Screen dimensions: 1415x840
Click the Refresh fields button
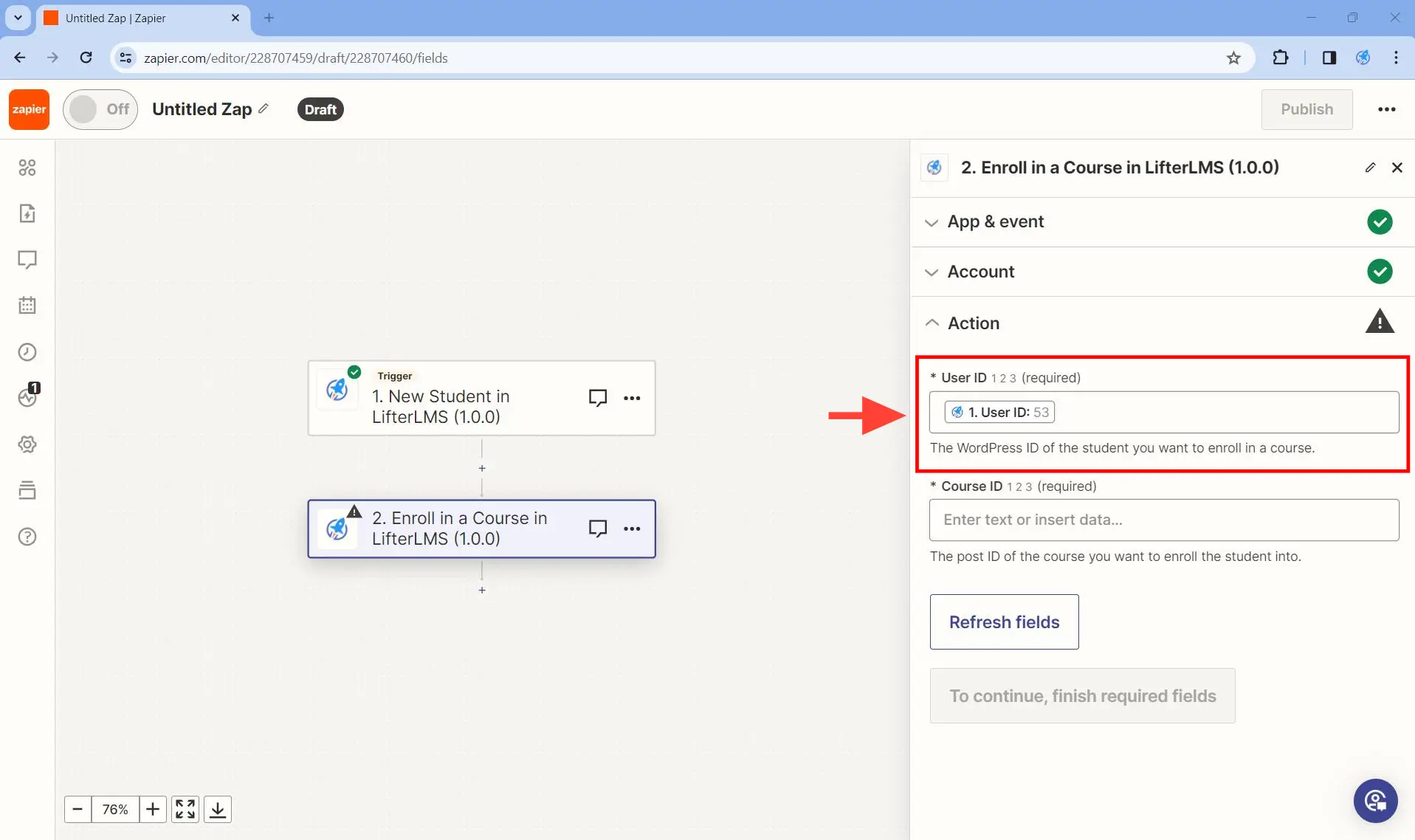1004,622
